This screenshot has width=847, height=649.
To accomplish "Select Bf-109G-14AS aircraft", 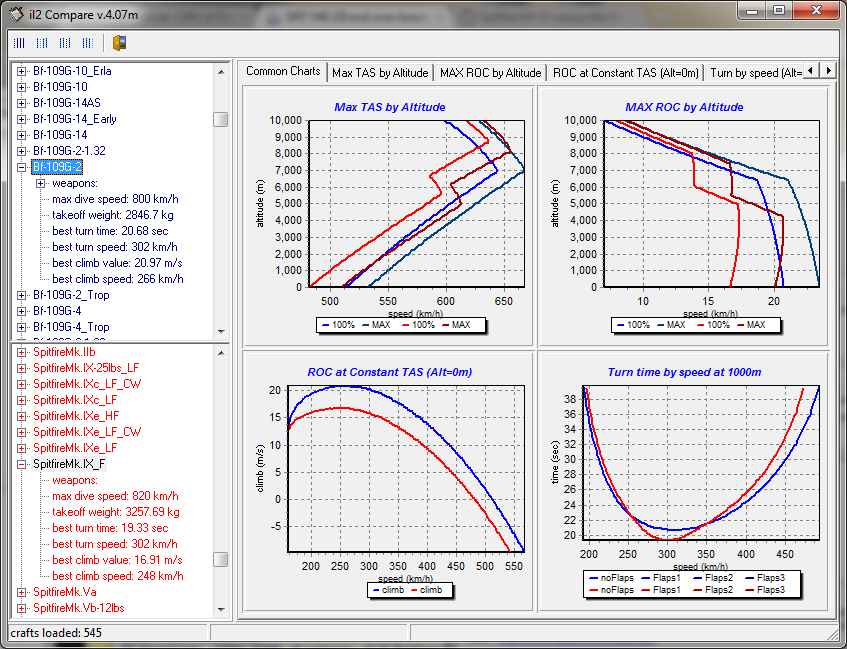I will point(66,103).
